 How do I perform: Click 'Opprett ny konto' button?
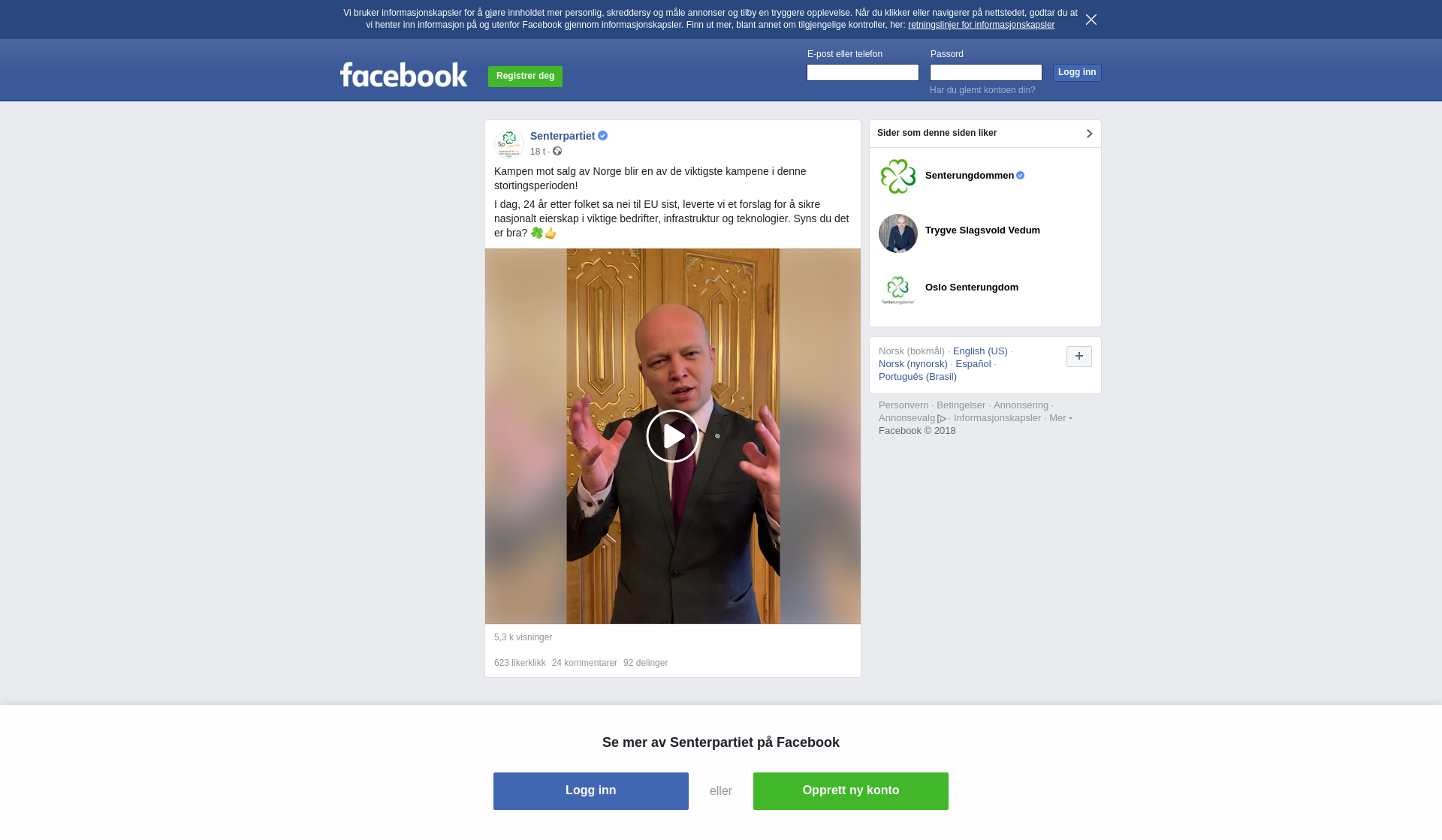click(851, 791)
